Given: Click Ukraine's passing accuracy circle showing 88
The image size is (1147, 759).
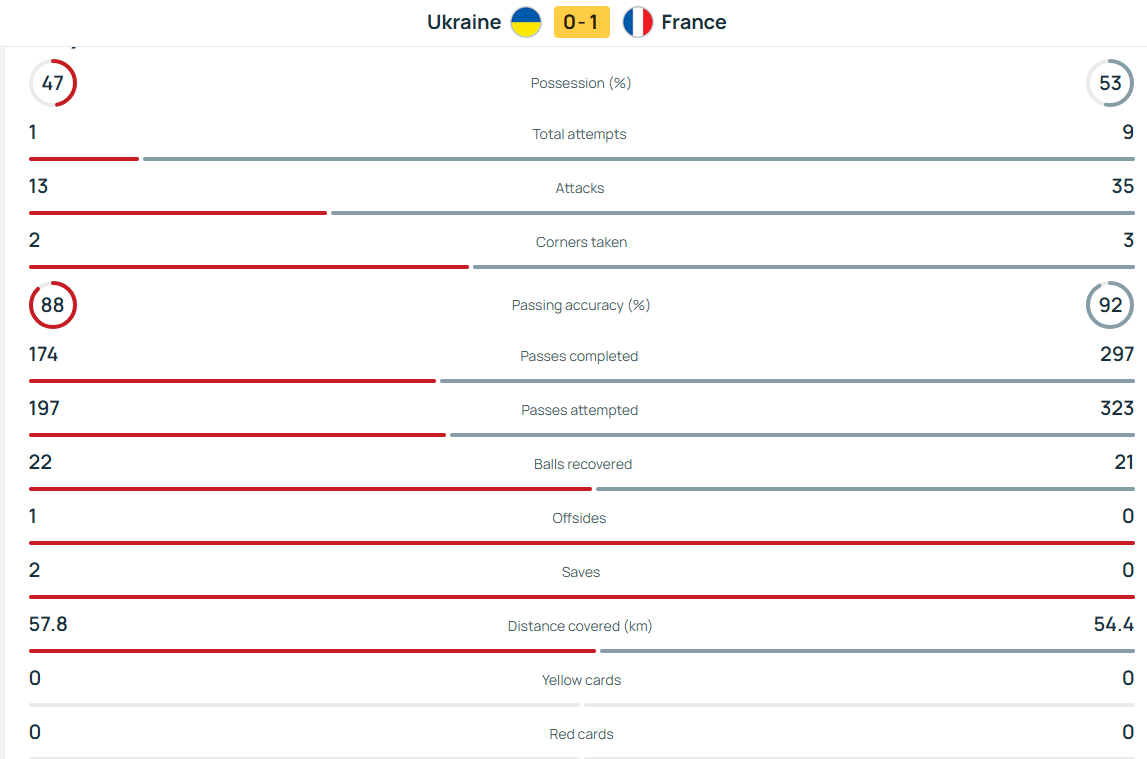Looking at the screenshot, I should point(53,305).
